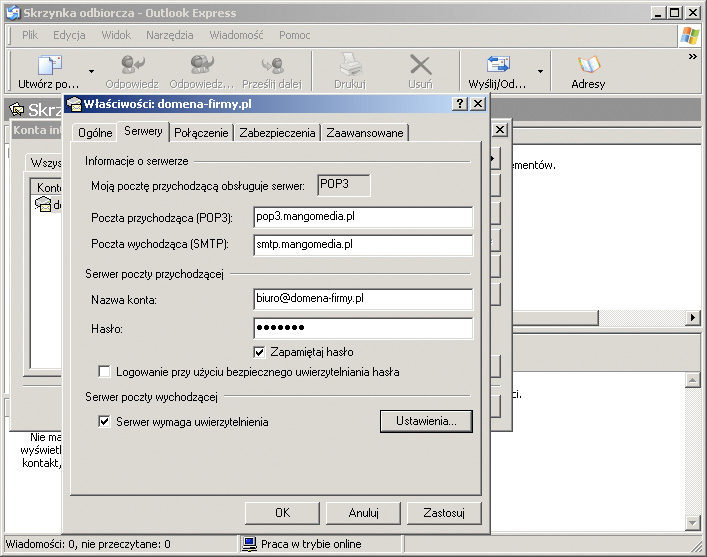This screenshot has height=557, width=707.
Task: Click the mail account icon in Konta list
Action: click(x=43, y=204)
